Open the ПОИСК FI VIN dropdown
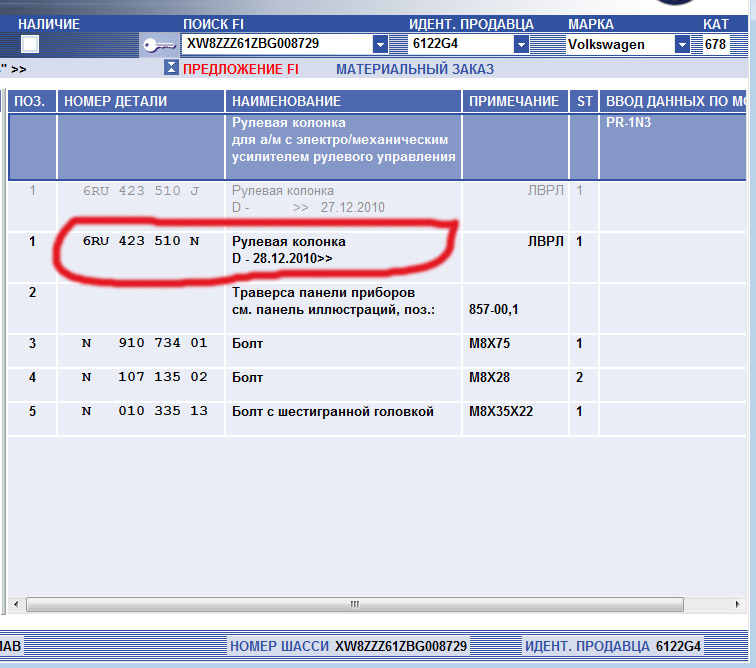The image size is (756, 668). [380, 44]
